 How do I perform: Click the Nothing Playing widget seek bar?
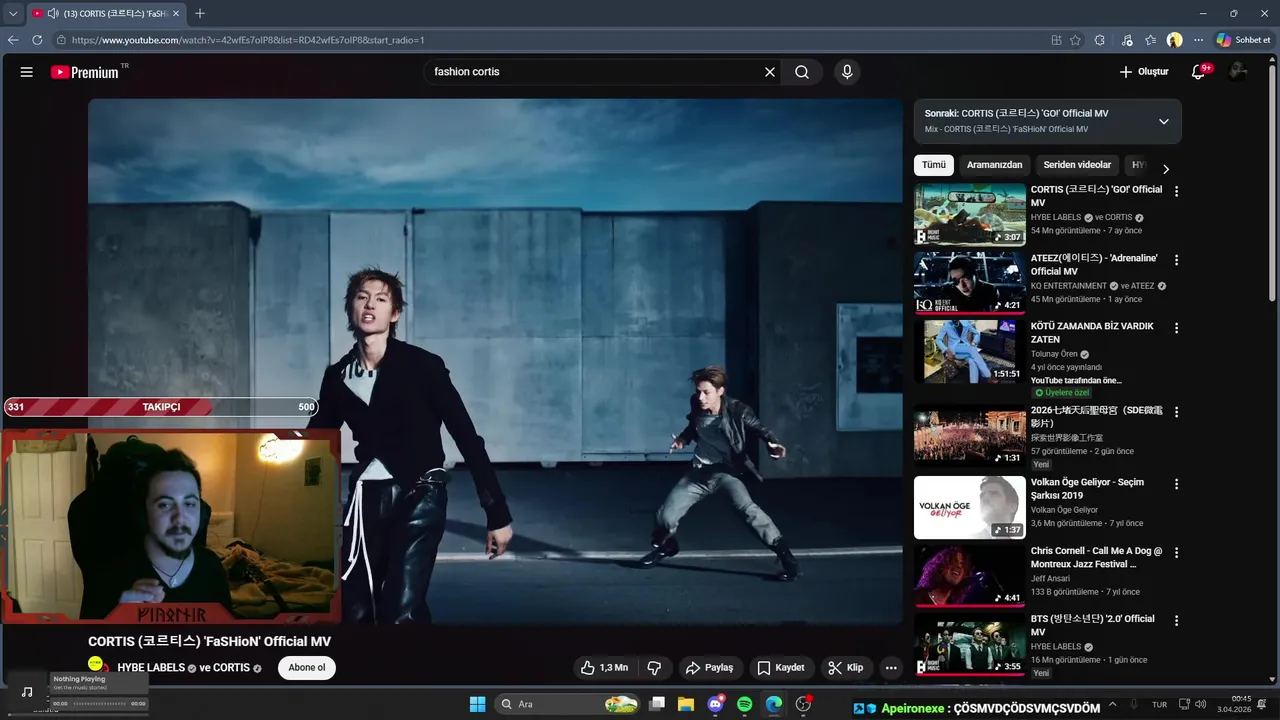pyautogui.click(x=99, y=704)
